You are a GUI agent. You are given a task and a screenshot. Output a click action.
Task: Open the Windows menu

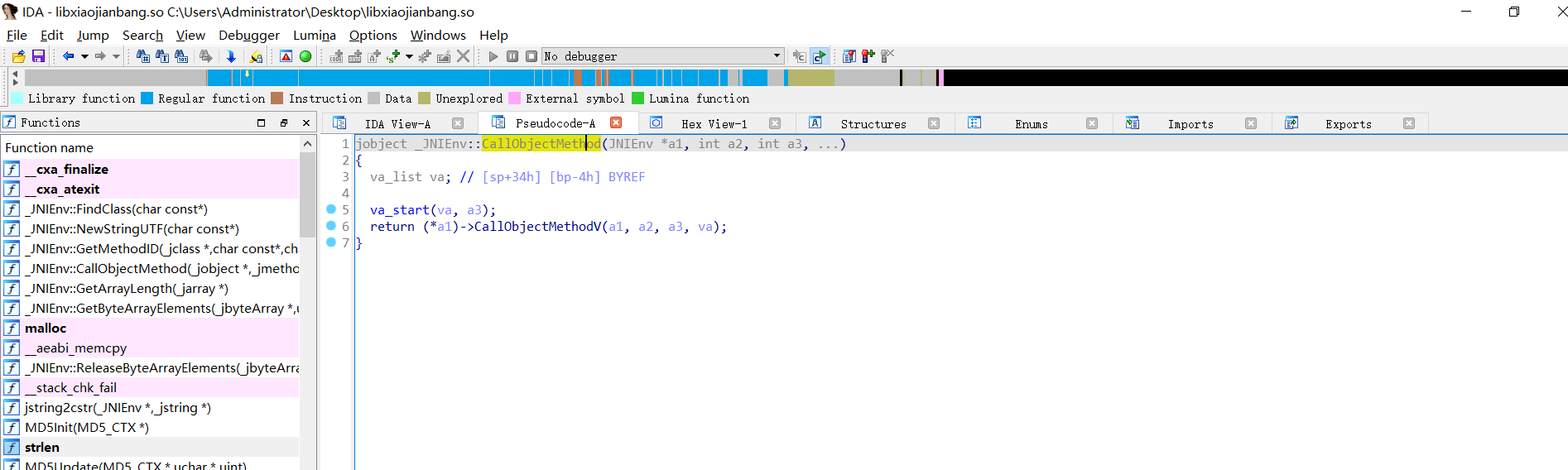[x=438, y=35]
